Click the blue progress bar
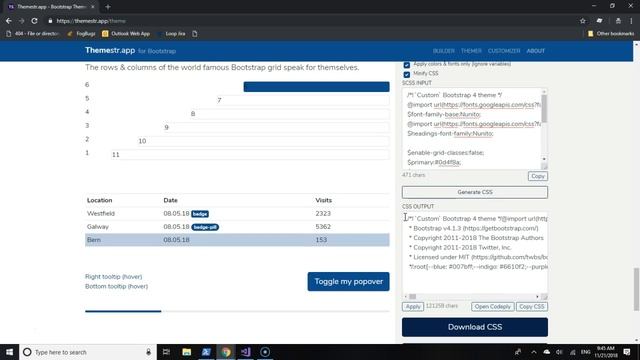This screenshot has height=360, width=640. click(123, 311)
